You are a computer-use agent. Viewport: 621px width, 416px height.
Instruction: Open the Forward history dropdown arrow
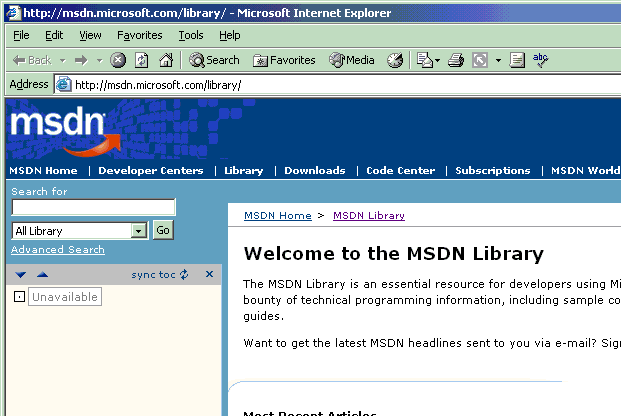tap(99, 61)
